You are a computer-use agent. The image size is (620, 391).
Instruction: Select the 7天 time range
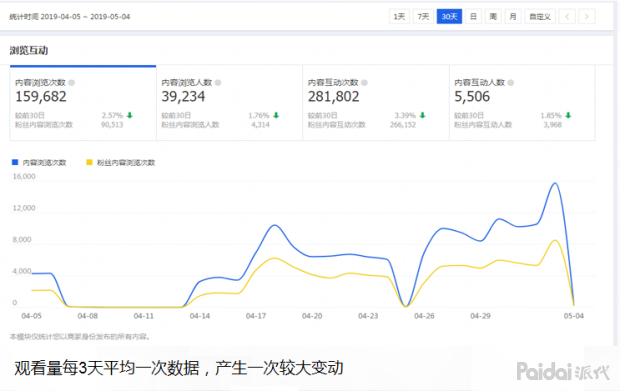(x=423, y=17)
